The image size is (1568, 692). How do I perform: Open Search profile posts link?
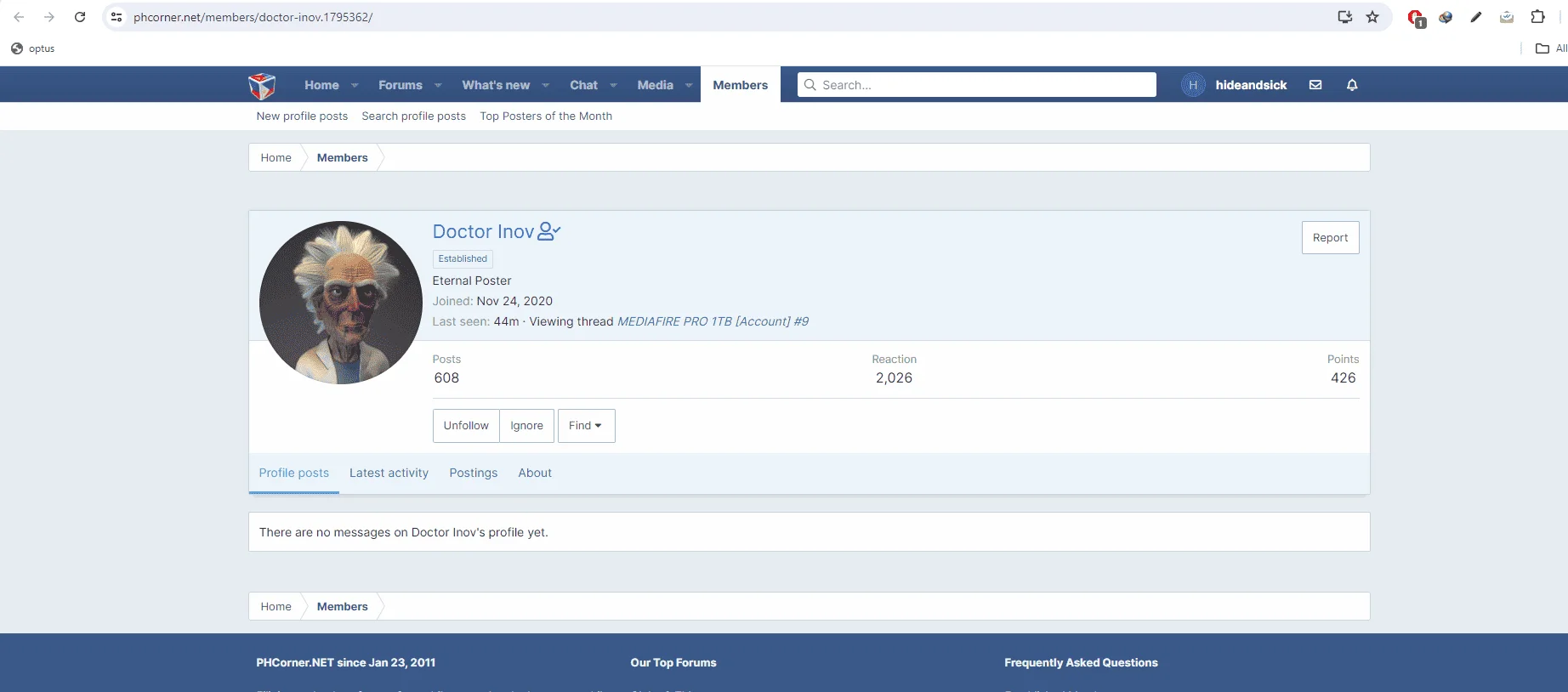[413, 116]
